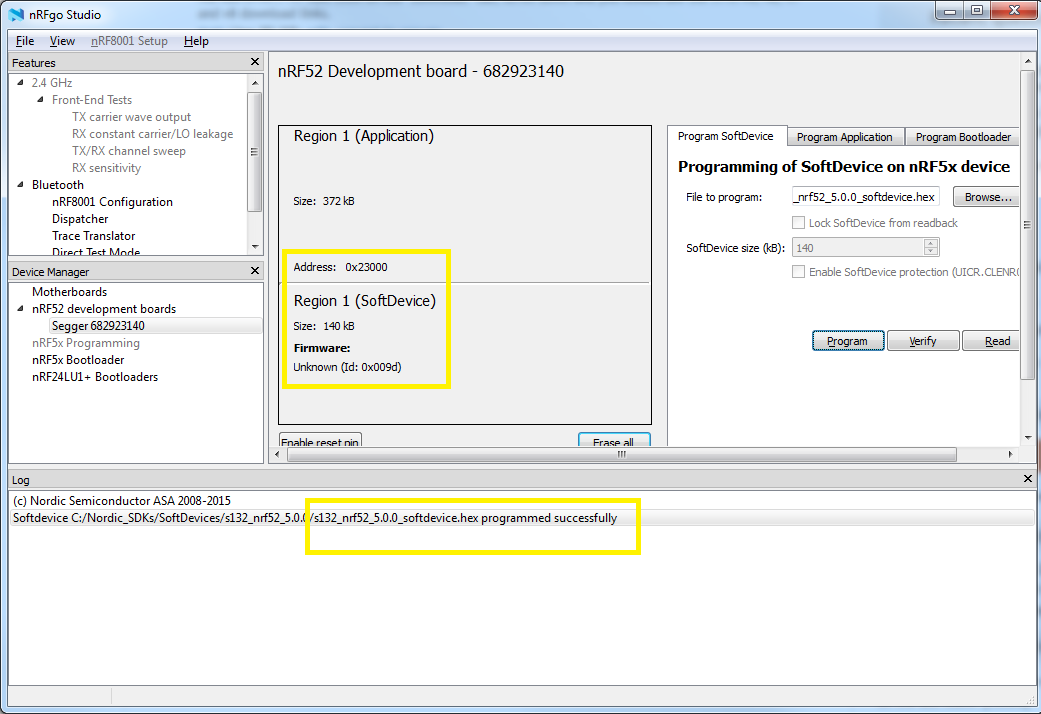Click main panel vertical scrollbar up arrow

point(1028,62)
